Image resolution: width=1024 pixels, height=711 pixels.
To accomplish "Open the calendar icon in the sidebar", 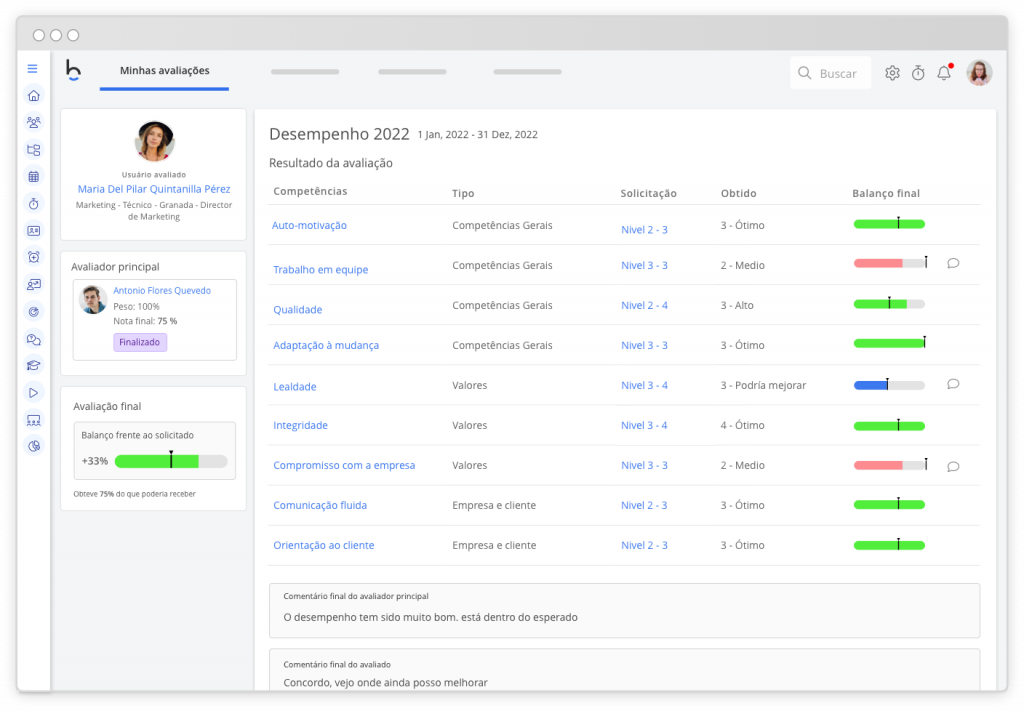I will 34,177.
